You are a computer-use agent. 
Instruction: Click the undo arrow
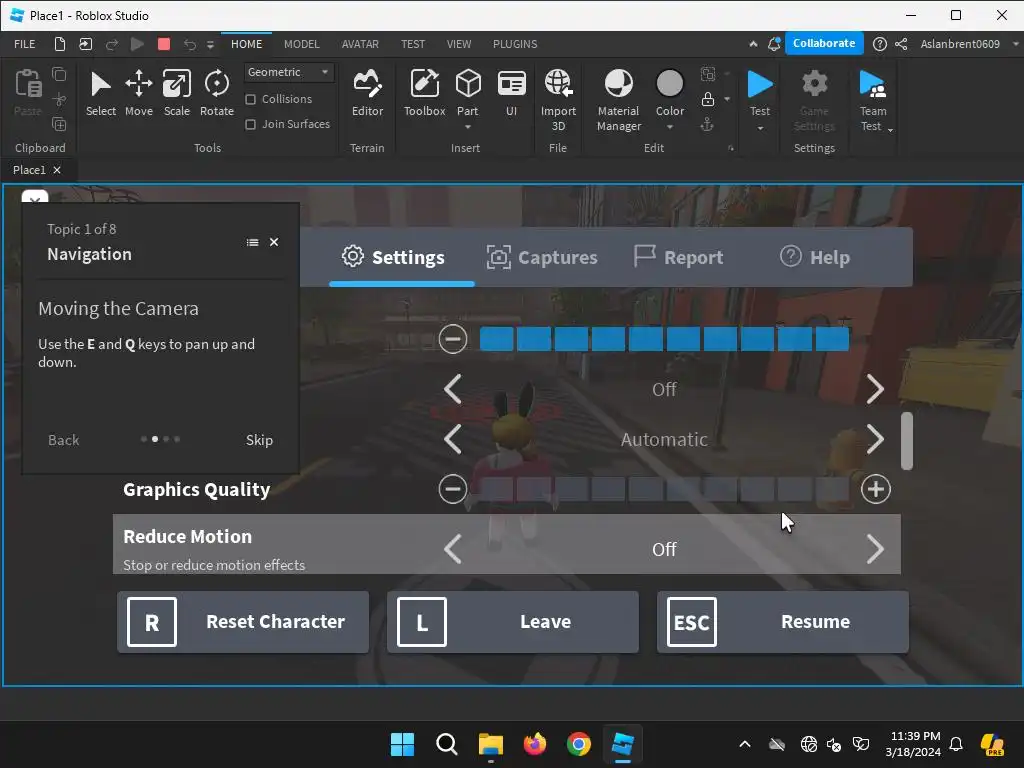click(x=189, y=44)
